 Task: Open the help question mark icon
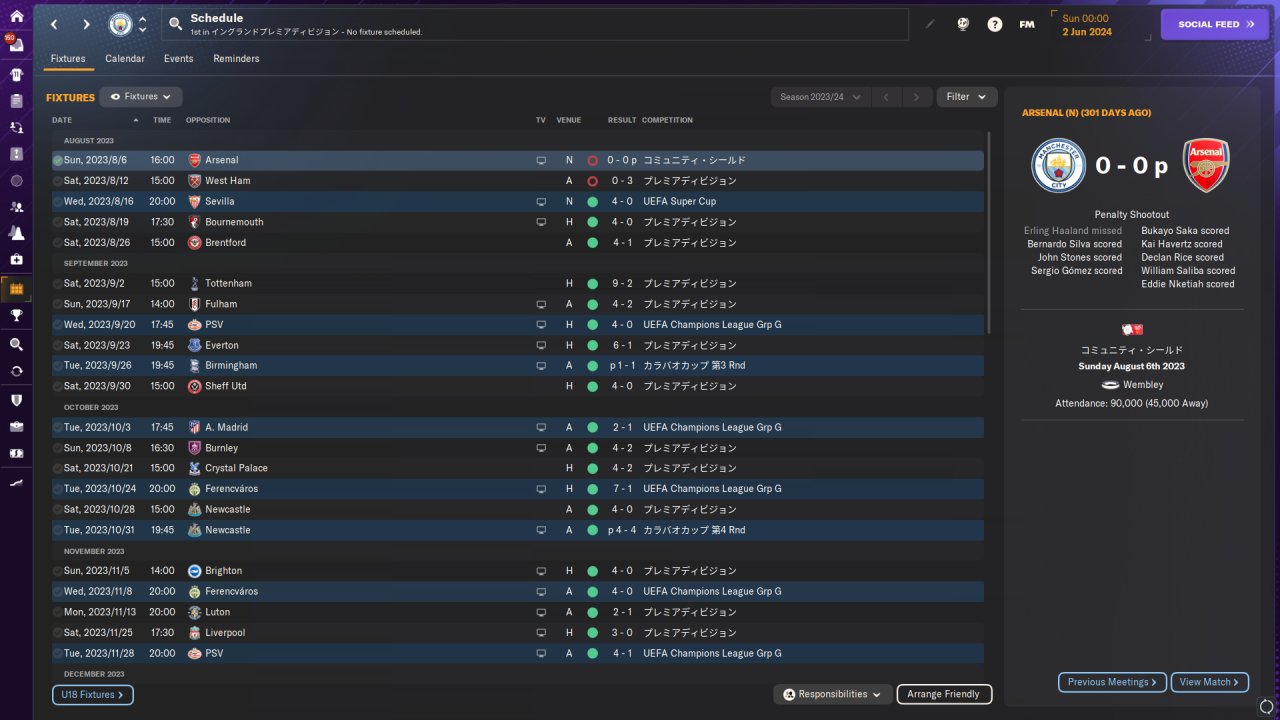995,24
